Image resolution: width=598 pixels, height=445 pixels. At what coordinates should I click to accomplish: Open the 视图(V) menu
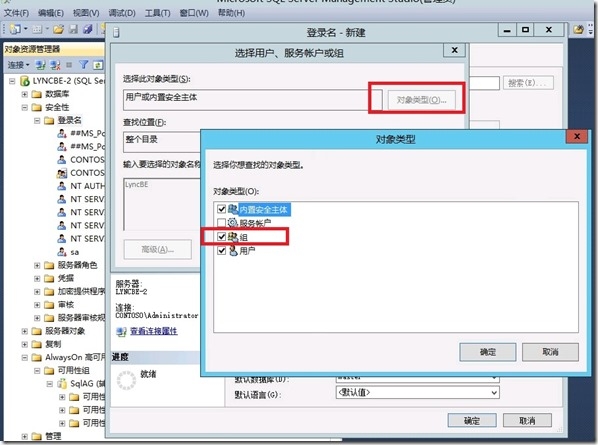tap(86, 13)
